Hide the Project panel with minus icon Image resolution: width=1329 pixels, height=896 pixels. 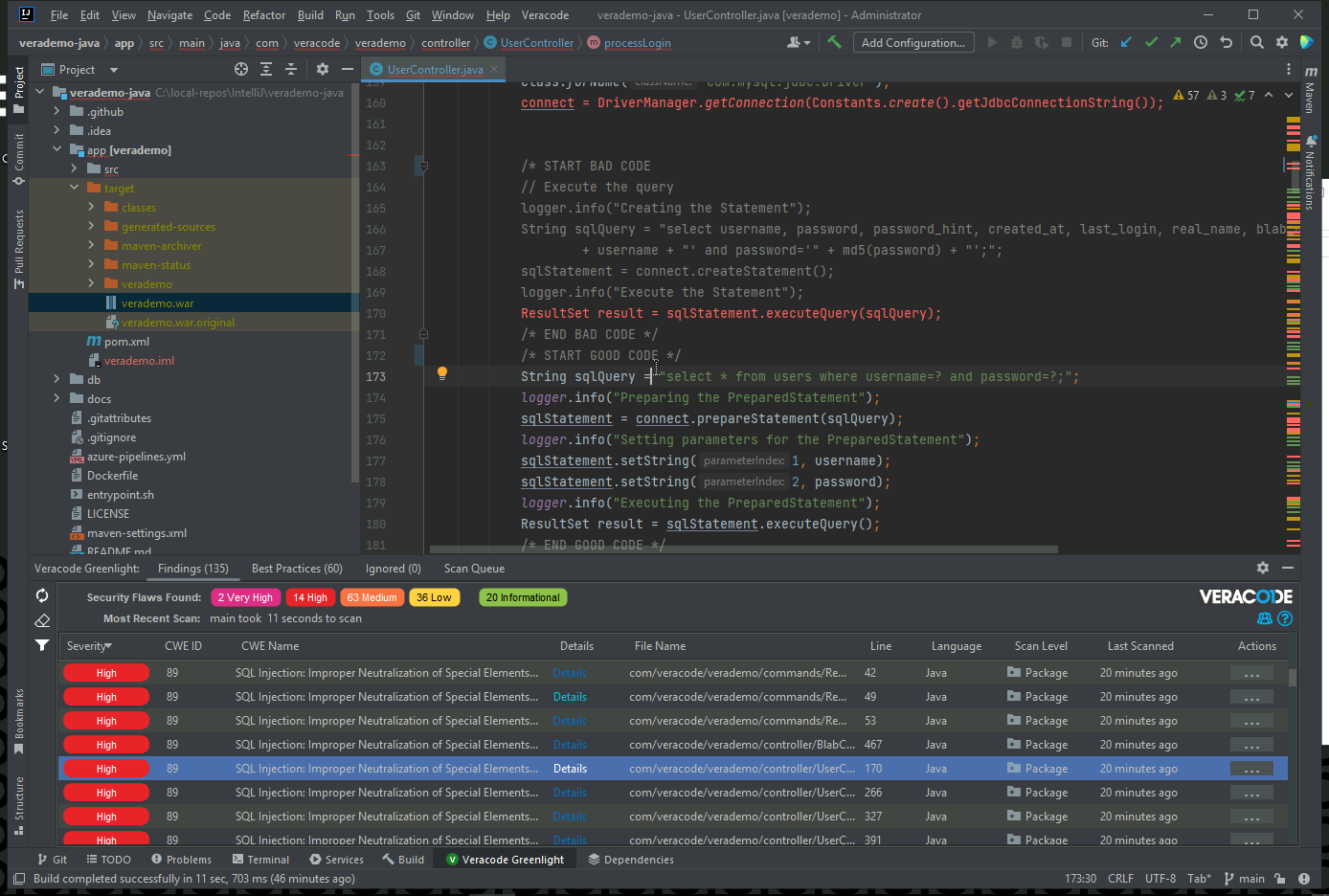pyautogui.click(x=348, y=69)
